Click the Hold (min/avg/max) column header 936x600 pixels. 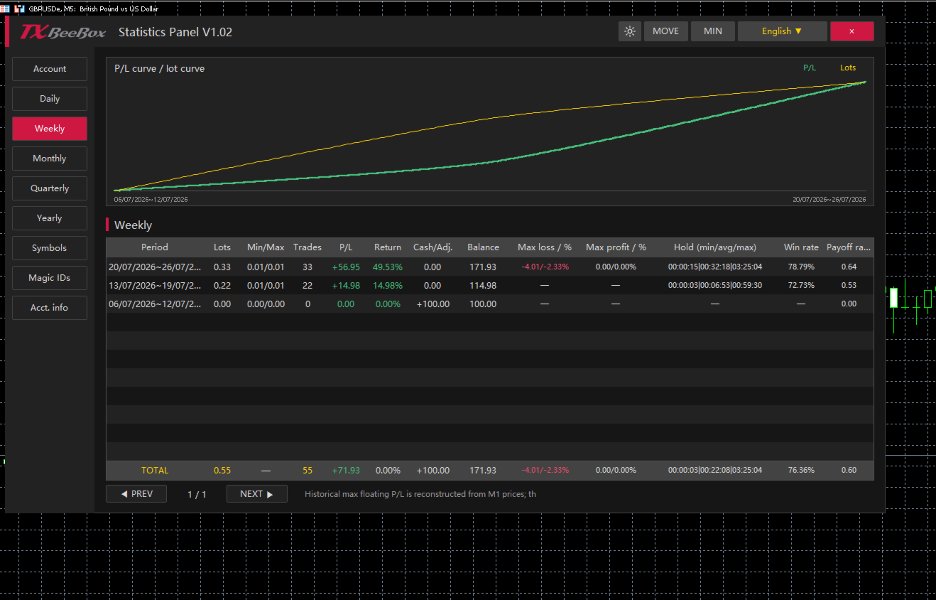715,247
